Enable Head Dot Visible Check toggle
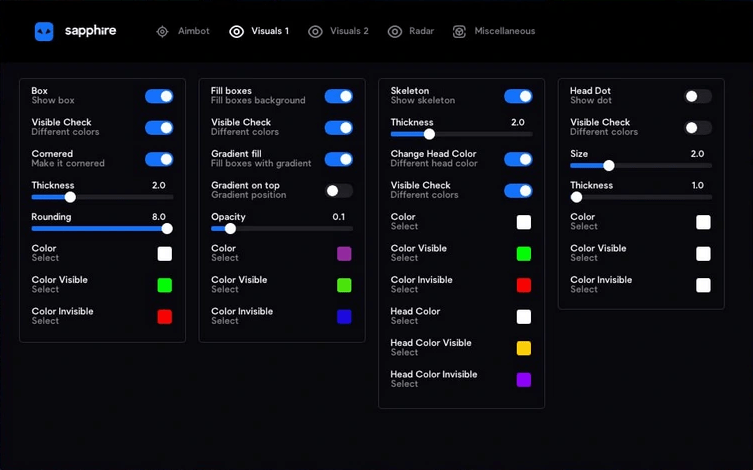The height and width of the screenshot is (470, 753). (698, 128)
